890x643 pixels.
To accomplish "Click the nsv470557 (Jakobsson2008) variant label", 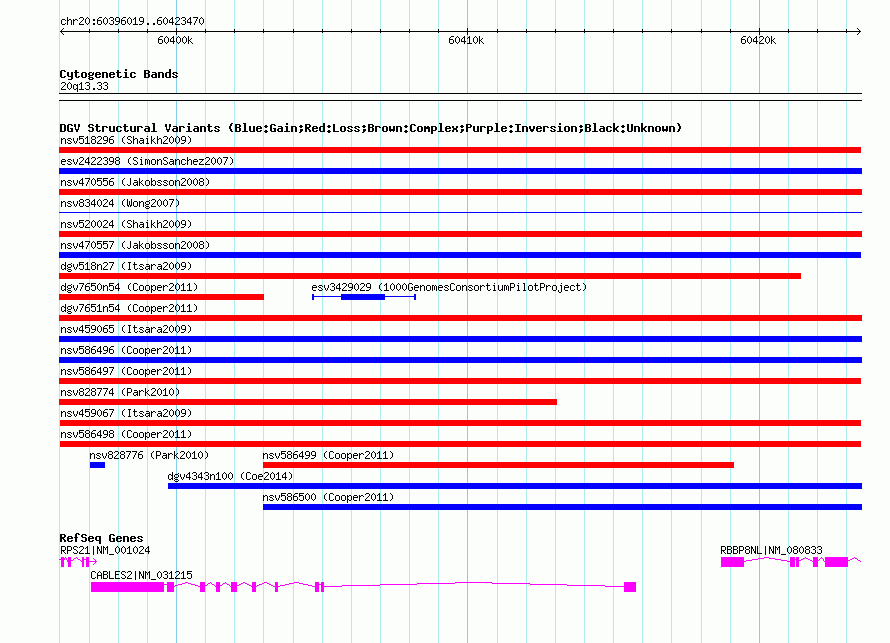I will (x=135, y=245).
